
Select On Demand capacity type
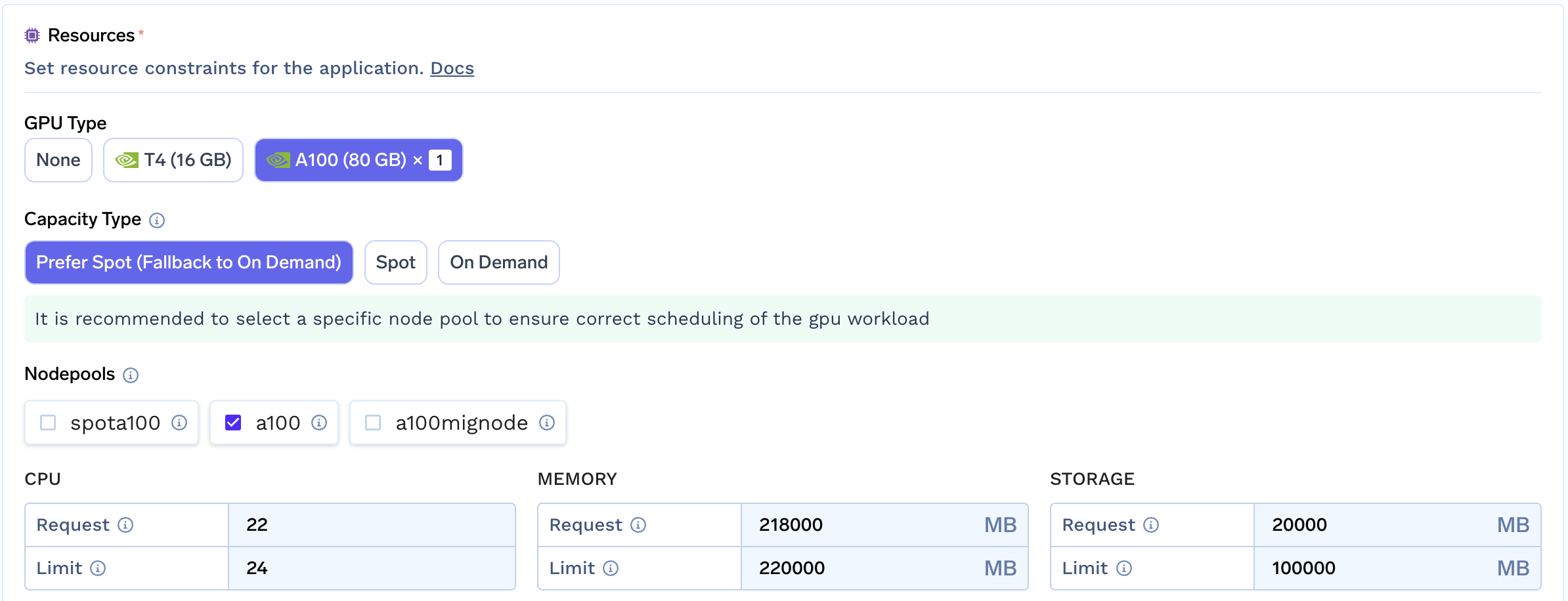pyautogui.click(x=499, y=262)
